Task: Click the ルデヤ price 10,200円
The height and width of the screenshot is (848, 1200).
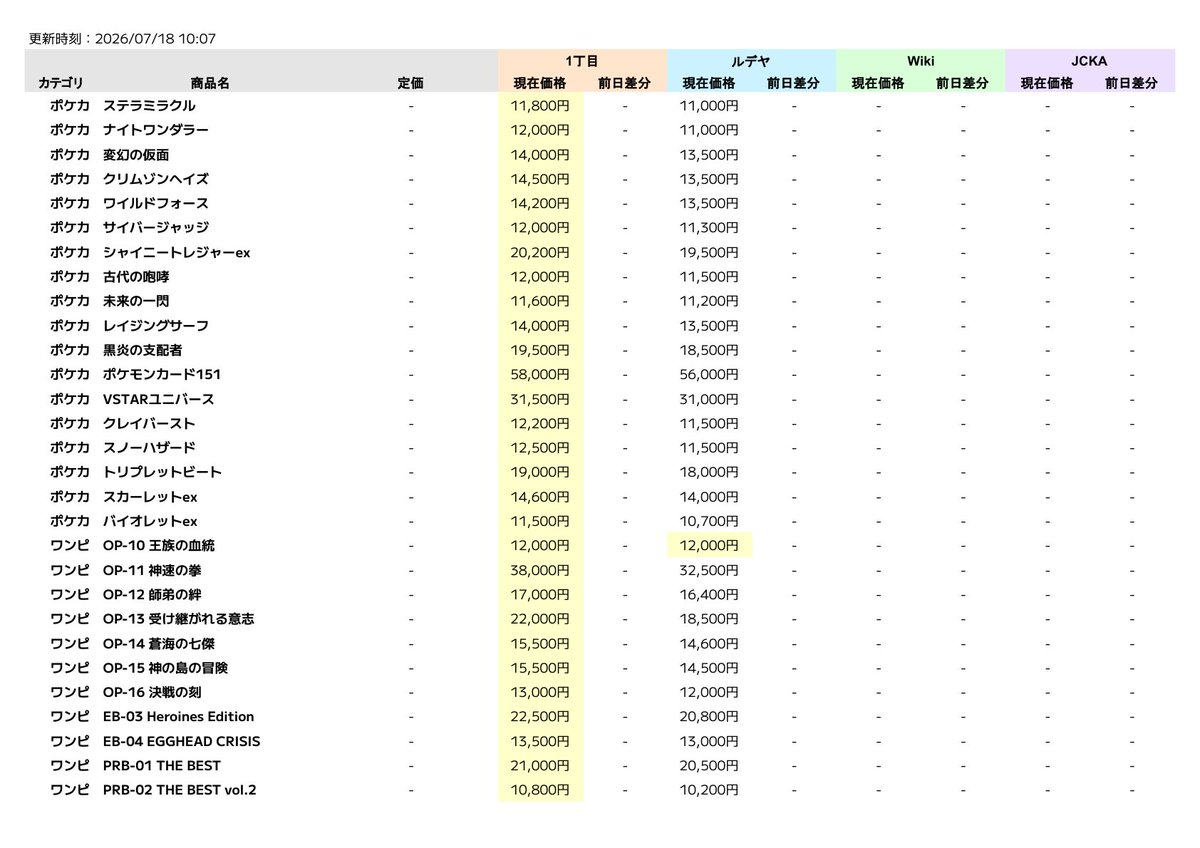Action: pyautogui.click(x=710, y=790)
